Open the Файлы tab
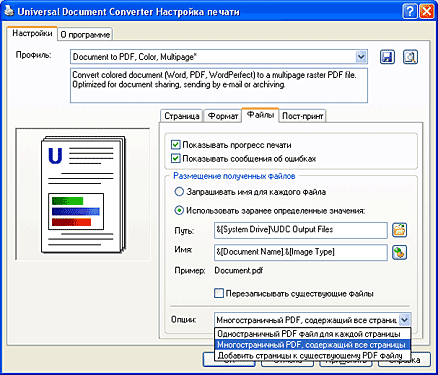The width and height of the screenshot is (438, 375). click(260, 115)
